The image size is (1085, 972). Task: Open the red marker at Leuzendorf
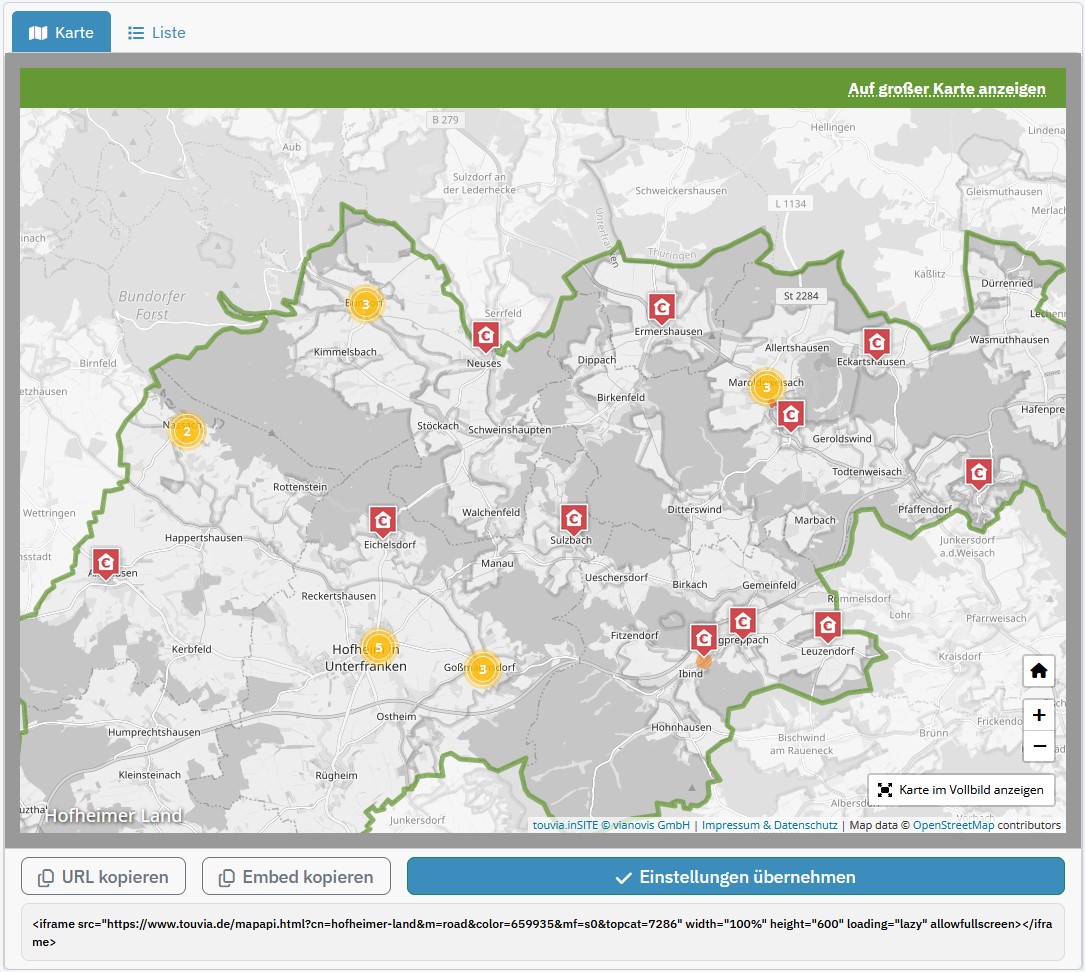827,626
